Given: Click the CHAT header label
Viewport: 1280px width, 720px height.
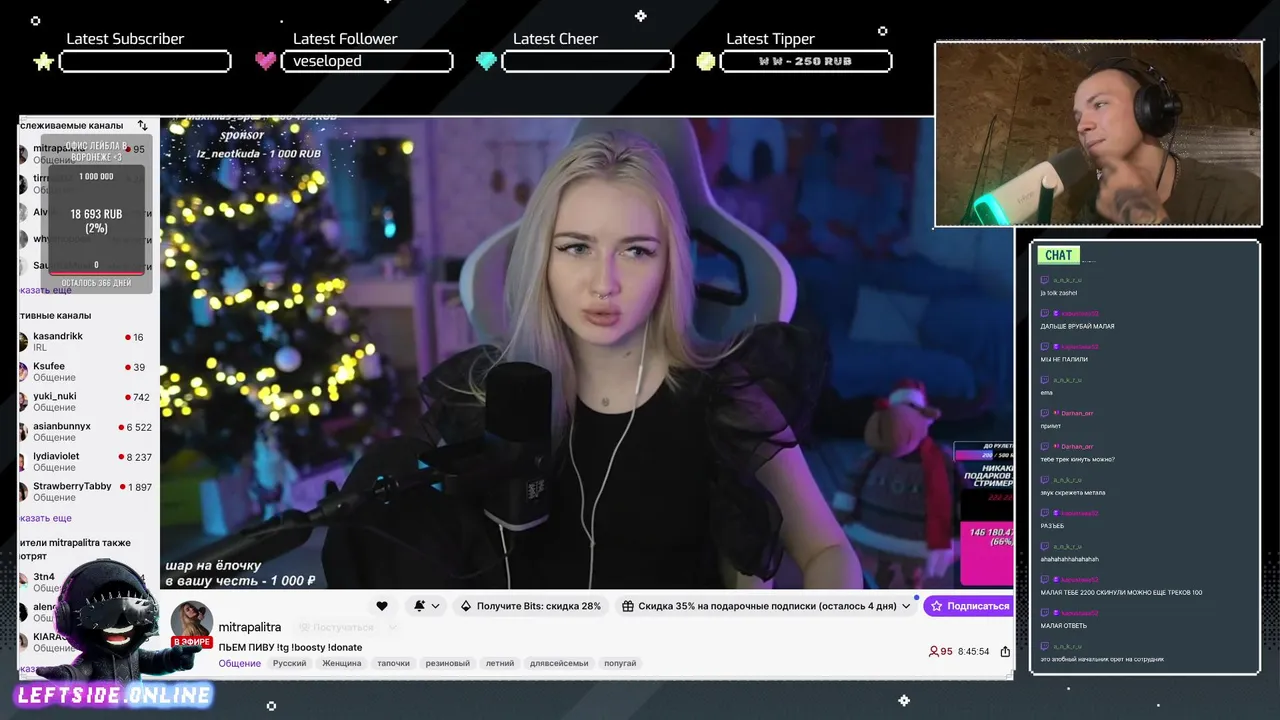Looking at the screenshot, I should (1058, 255).
